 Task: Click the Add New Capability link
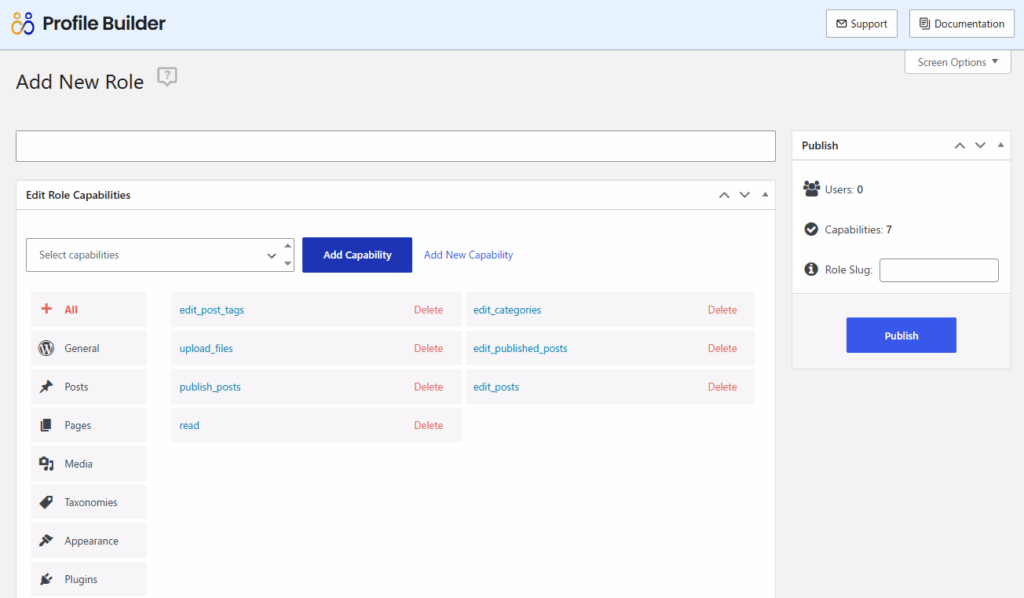(468, 255)
